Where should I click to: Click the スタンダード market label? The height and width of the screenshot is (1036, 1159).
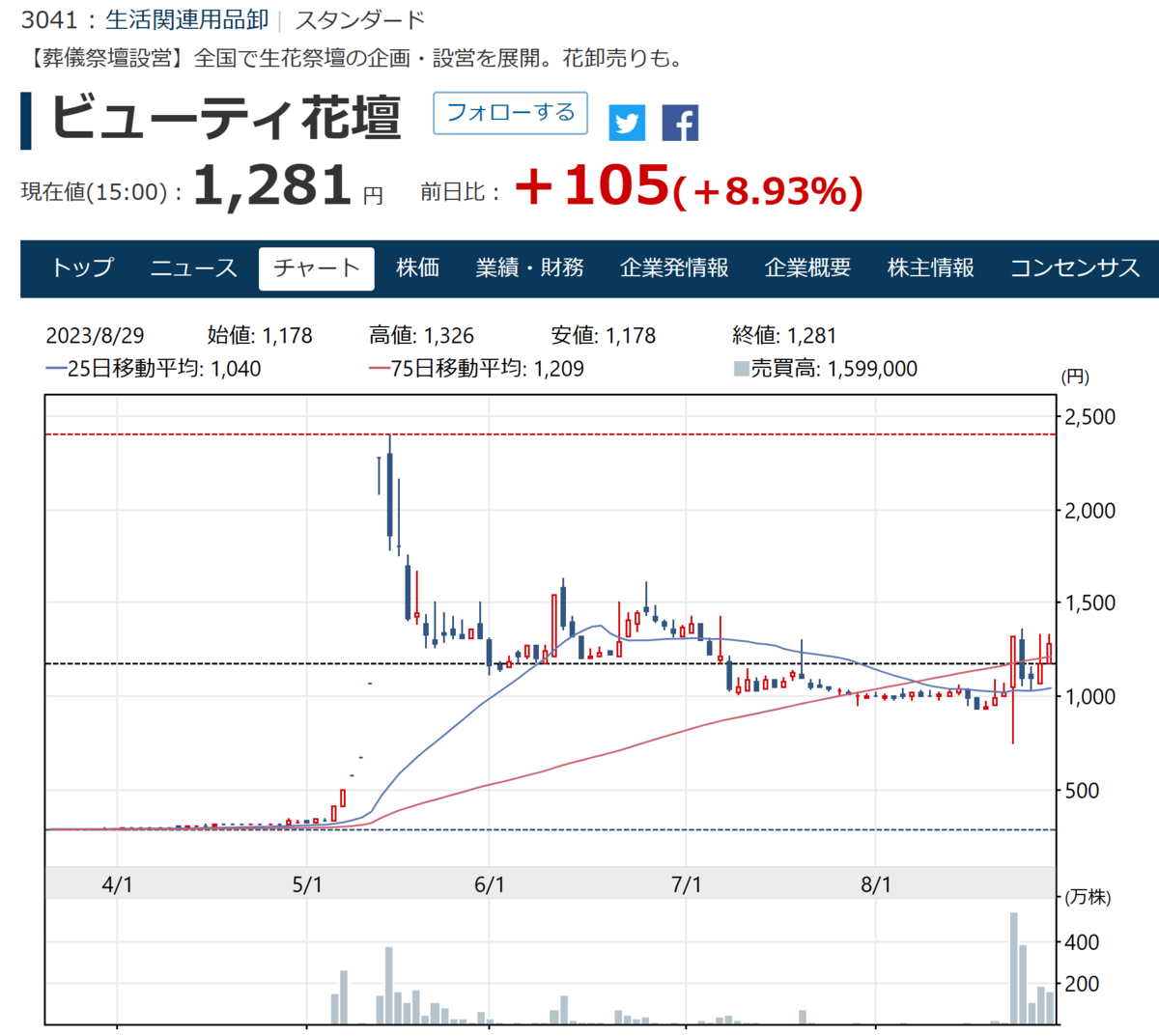click(x=359, y=19)
